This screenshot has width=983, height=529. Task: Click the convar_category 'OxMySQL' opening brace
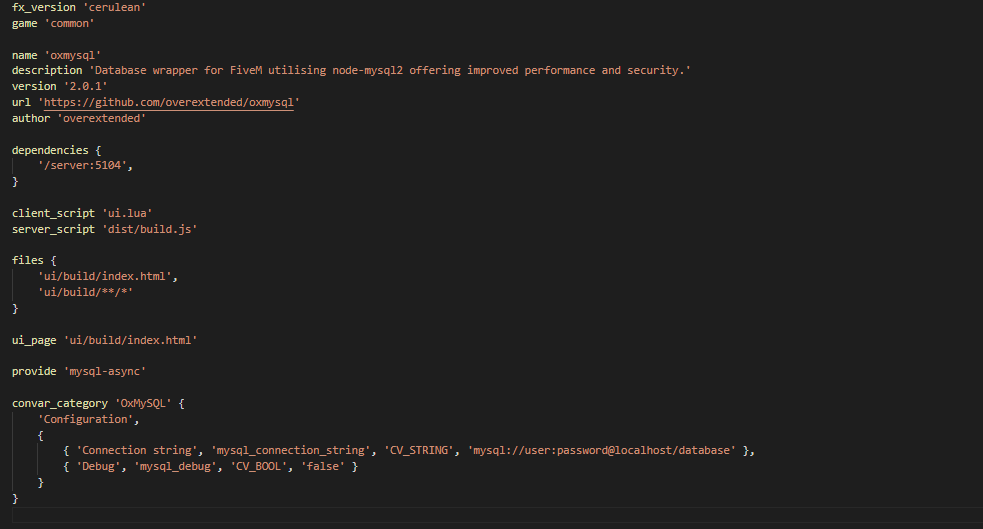pos(181,404)
